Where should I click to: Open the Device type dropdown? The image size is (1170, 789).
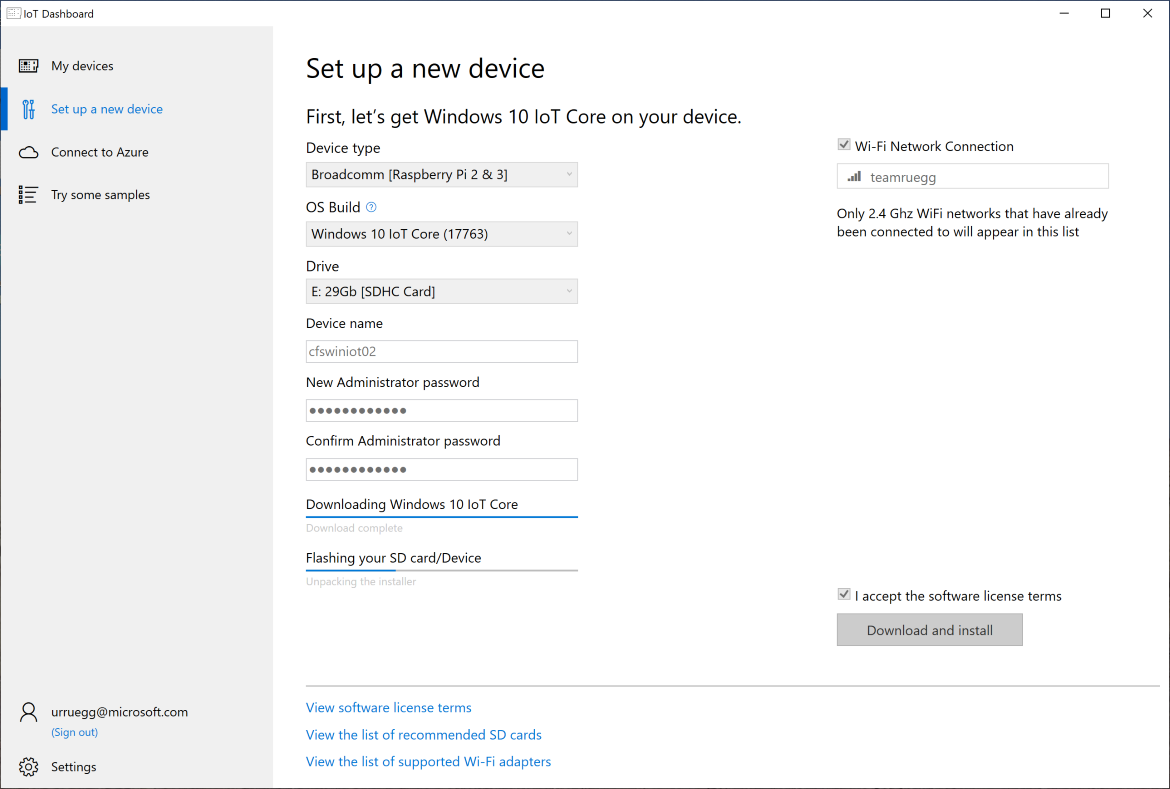pyautogui.click(x=442, y=175)
